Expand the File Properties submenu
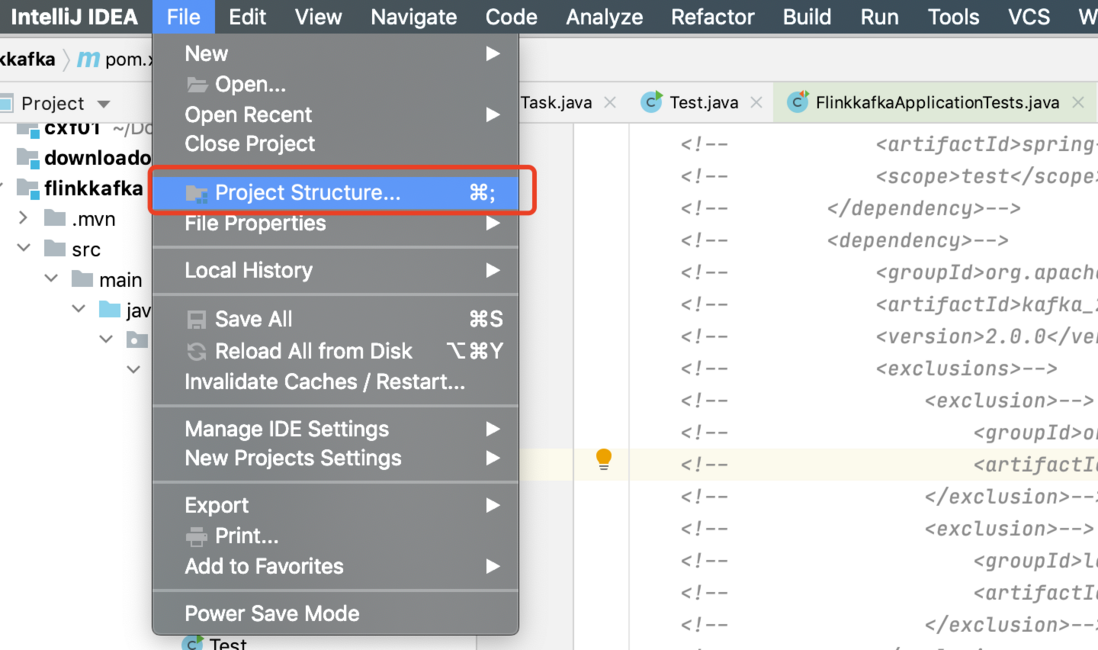The width and height of the screenshot is (1098, 650). click(x=335, y=223)
